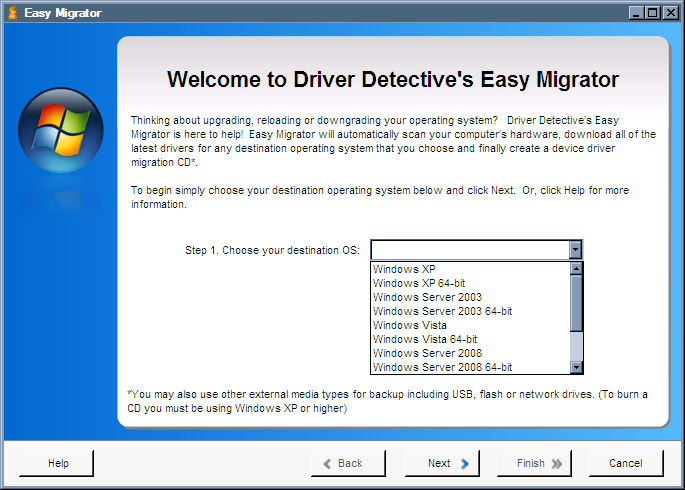The width and height of the screenshot is (685, 490).
Task: Pick Windows Vista 64-bit in the OS list
Action: [x=471, y=339]
